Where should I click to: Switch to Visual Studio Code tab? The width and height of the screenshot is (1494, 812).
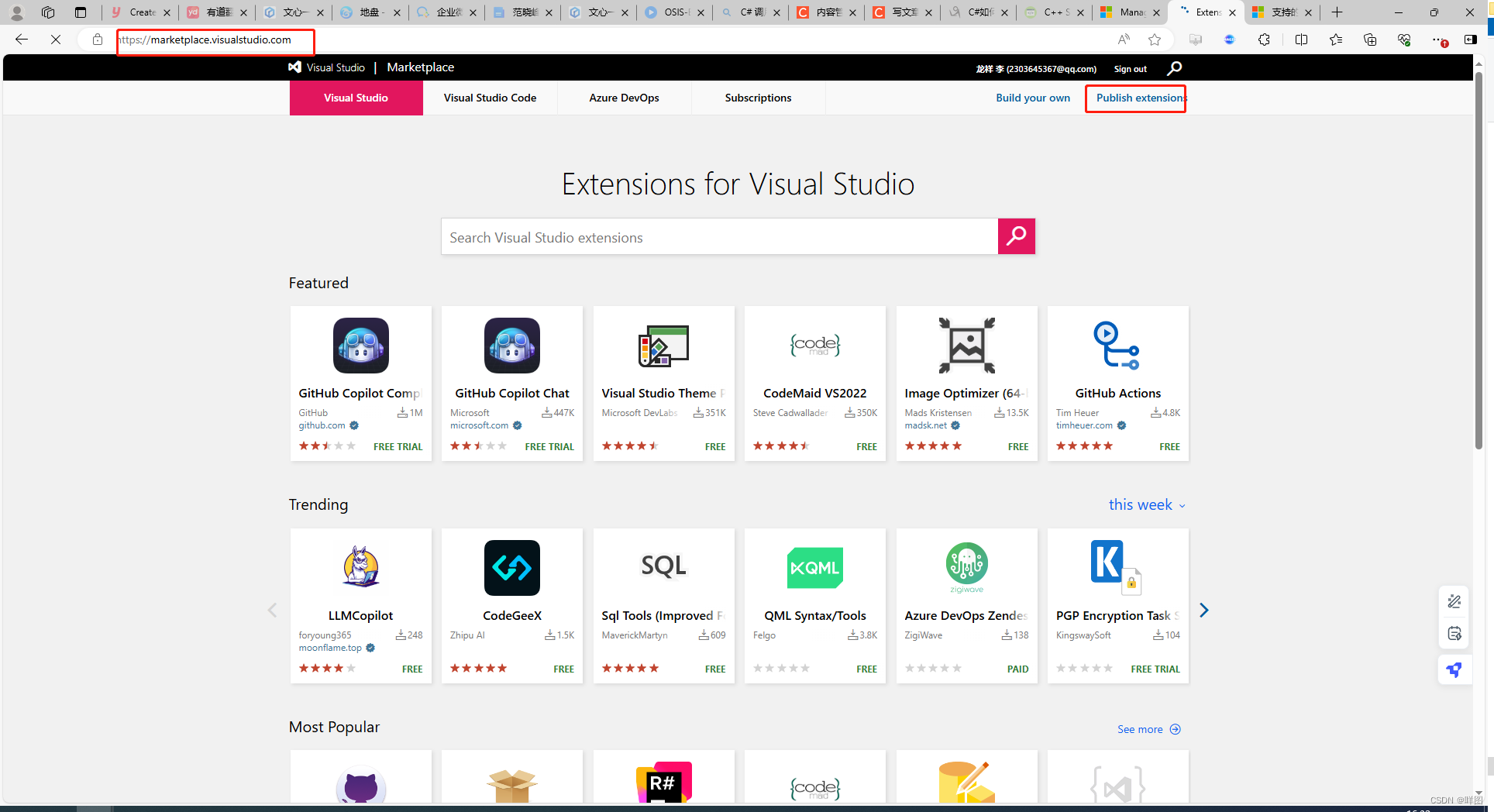[490, 98]
